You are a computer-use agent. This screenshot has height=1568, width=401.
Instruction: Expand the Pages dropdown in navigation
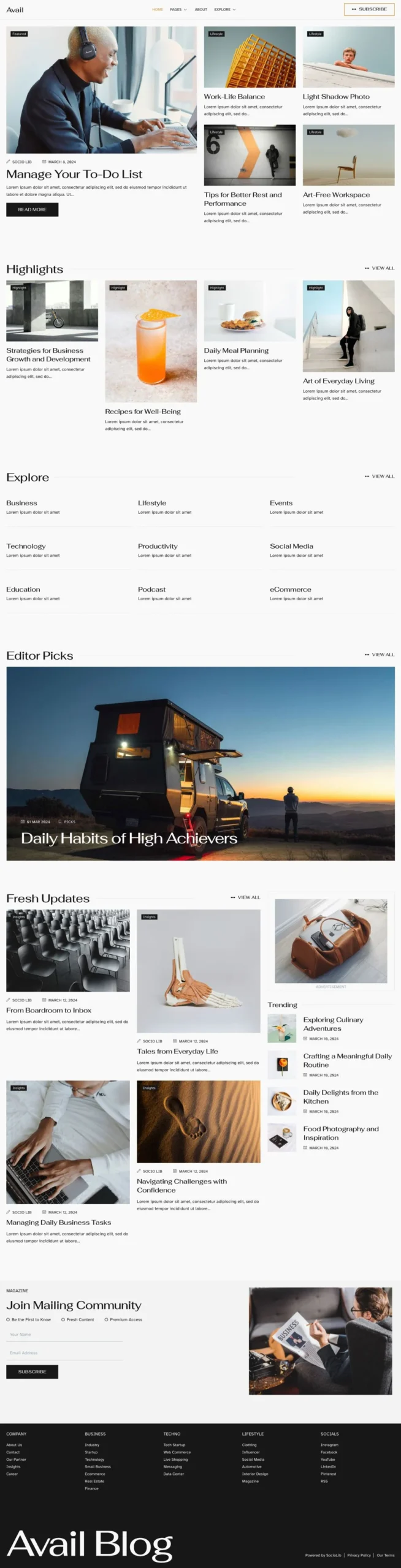coord(178,10)
